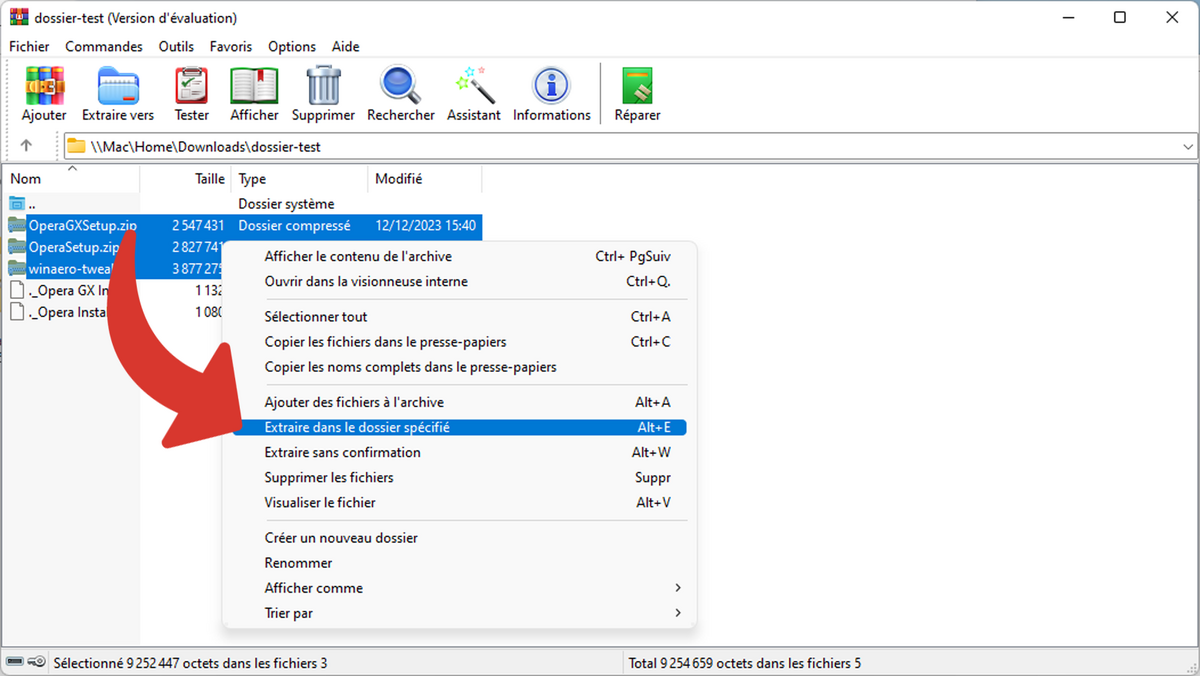Open the Favoris menu
Viewport: 1200px width, 676px height.
[x=231, y=46]
